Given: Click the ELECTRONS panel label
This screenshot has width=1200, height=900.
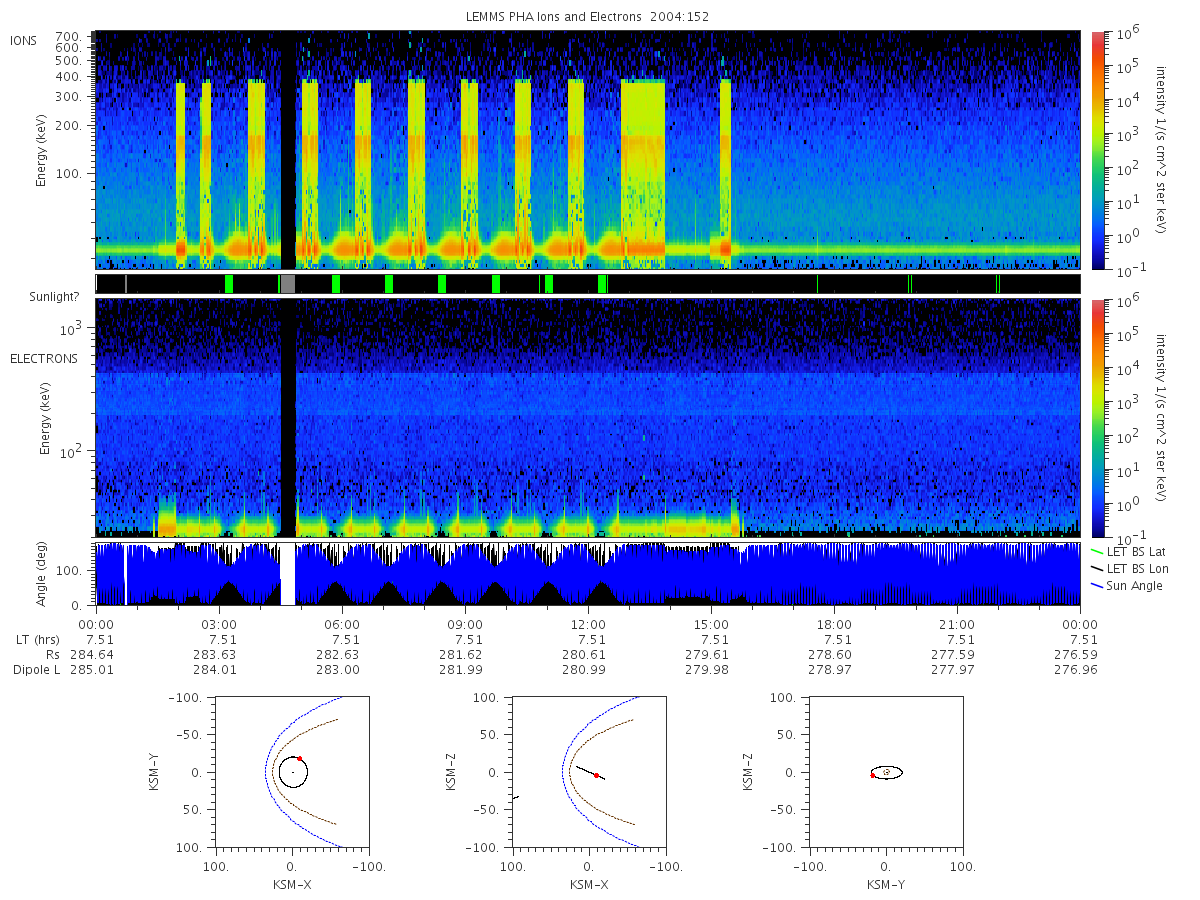Looking at the screenshot, I should [43, 358].
